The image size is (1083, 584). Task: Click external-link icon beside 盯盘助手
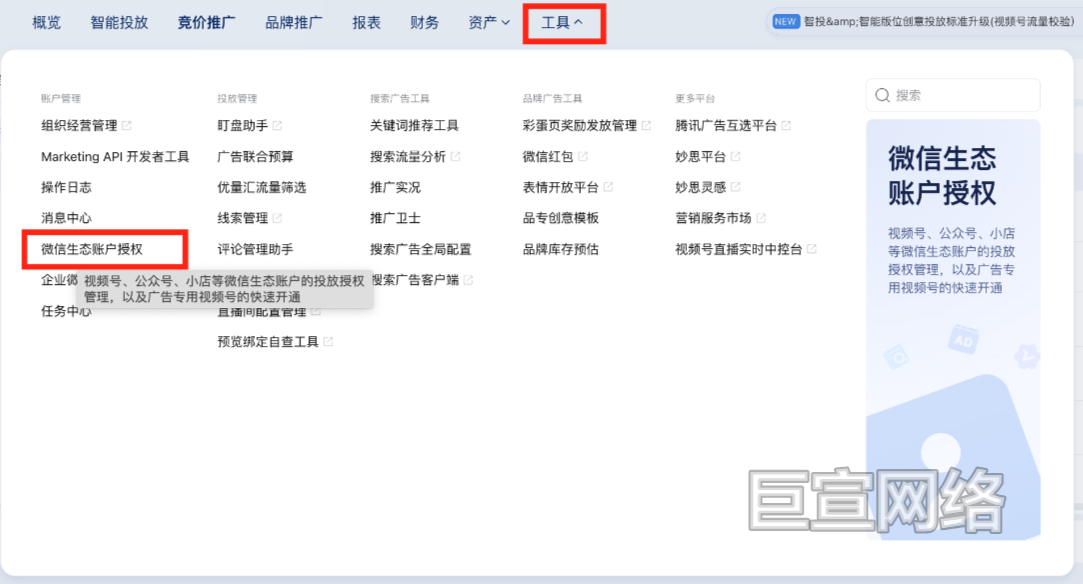coord(277,126)
